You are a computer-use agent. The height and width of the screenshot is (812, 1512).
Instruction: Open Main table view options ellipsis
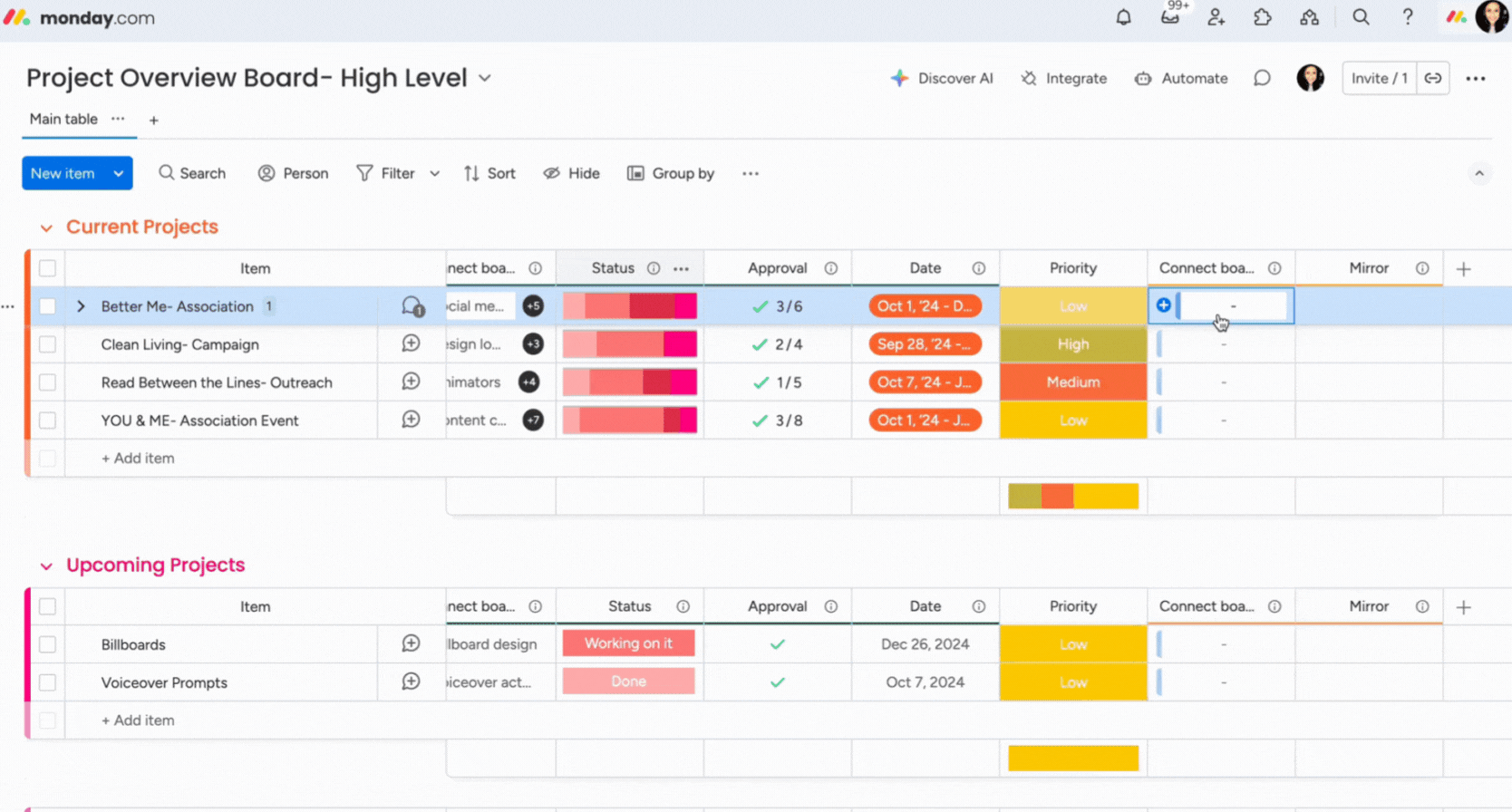pyautogui.click(x=118, y=119)
